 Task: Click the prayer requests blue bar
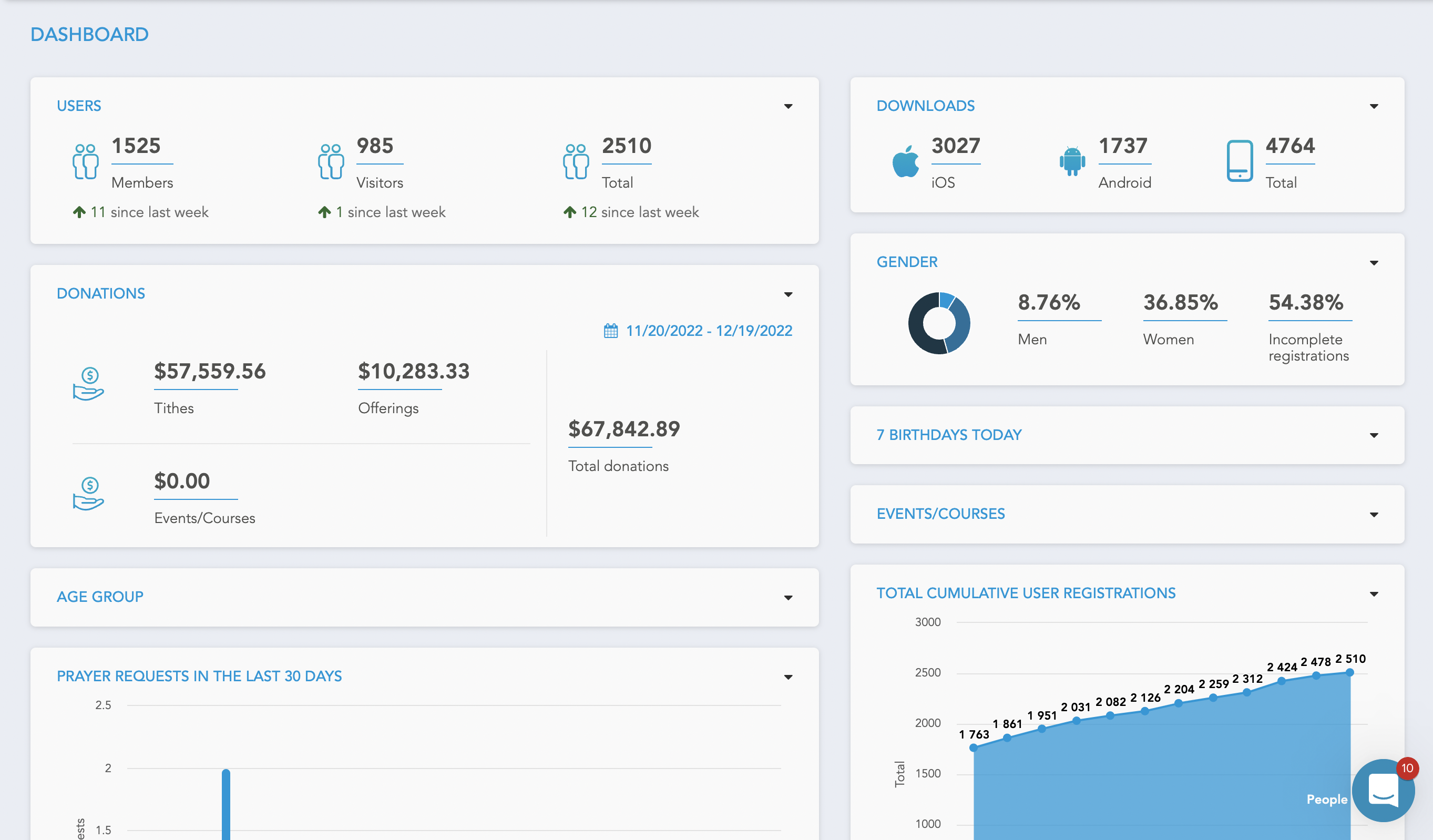pos(226,805)
